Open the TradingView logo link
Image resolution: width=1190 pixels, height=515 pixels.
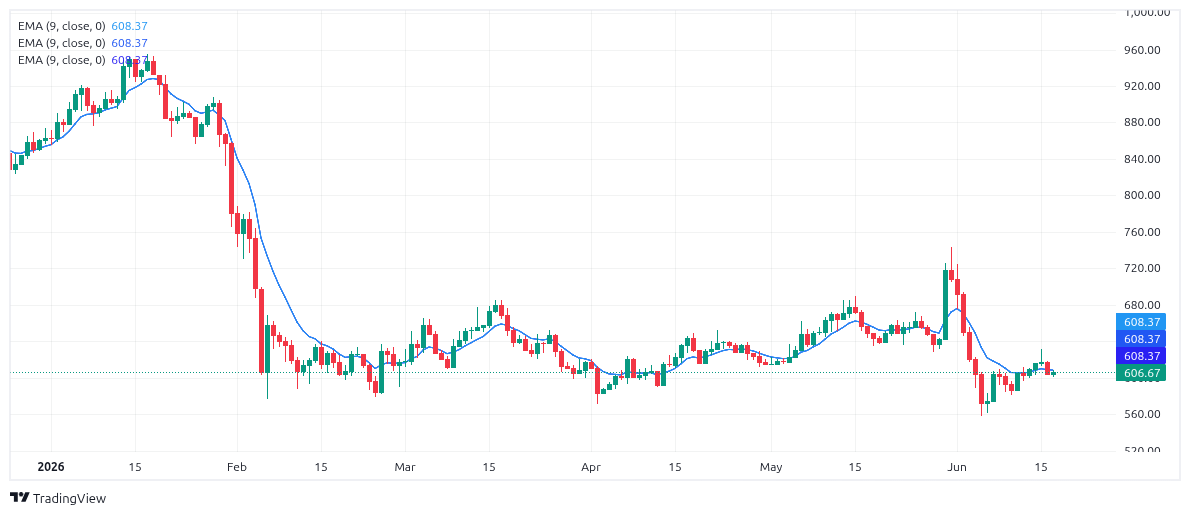coord(58,498)
